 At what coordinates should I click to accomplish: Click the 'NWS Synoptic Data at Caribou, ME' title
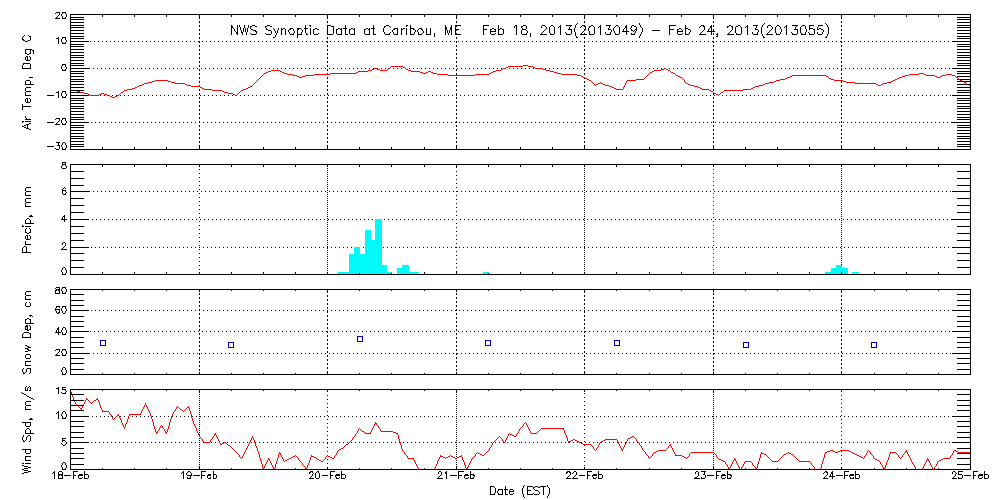(346, 31)
